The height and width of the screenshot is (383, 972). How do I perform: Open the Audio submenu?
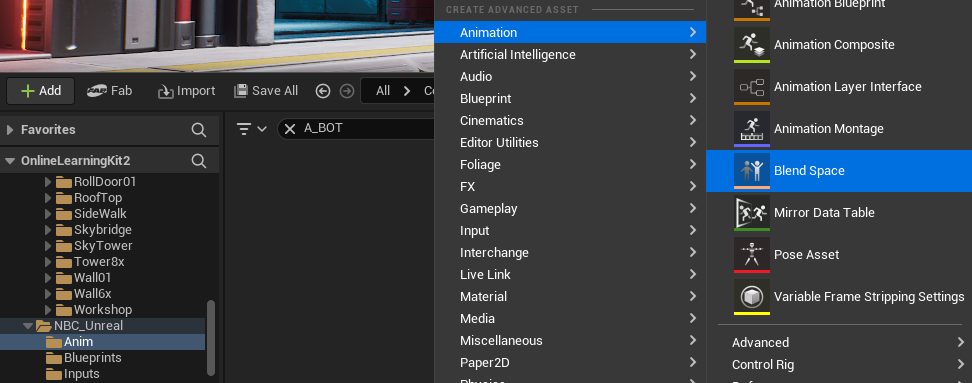coord(570,76)
